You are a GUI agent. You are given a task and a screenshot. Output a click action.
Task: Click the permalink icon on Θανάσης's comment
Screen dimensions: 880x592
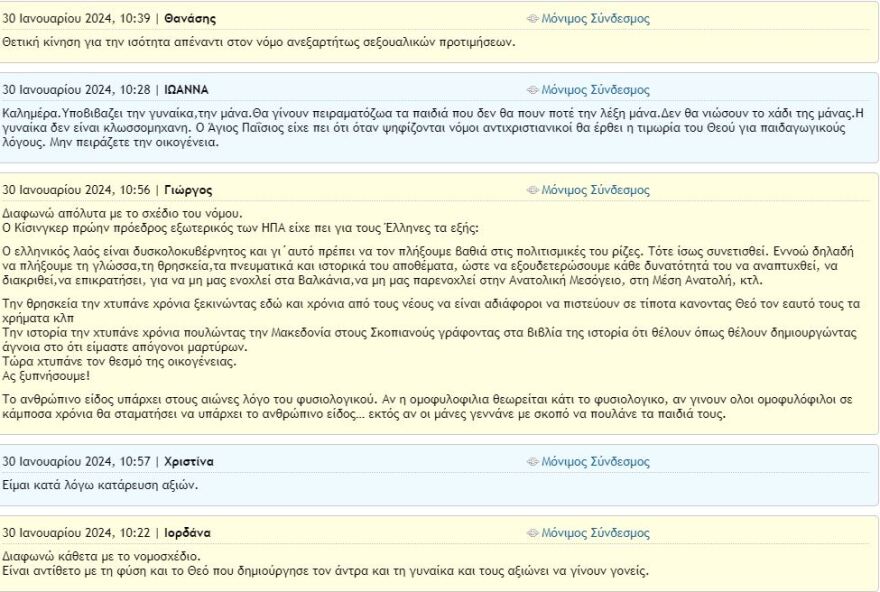pyautogui.click(x=533, y=19)
